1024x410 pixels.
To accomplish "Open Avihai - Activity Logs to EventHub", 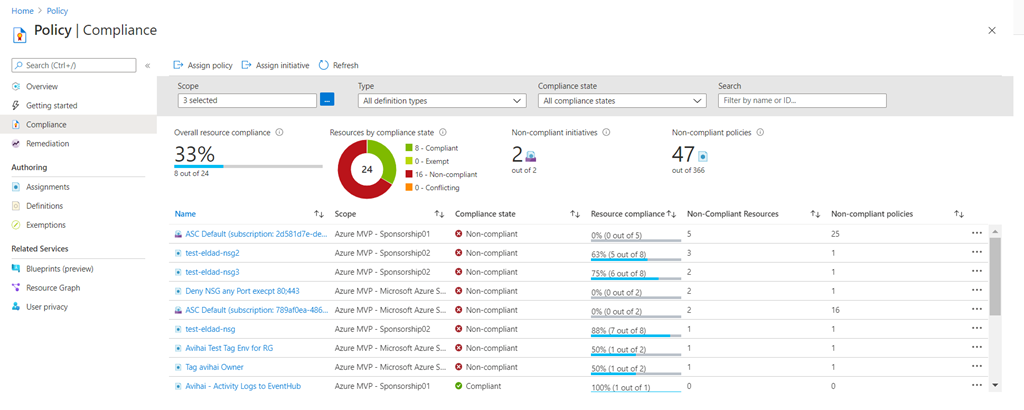I will pyautogui.click(x=243, y=386).
